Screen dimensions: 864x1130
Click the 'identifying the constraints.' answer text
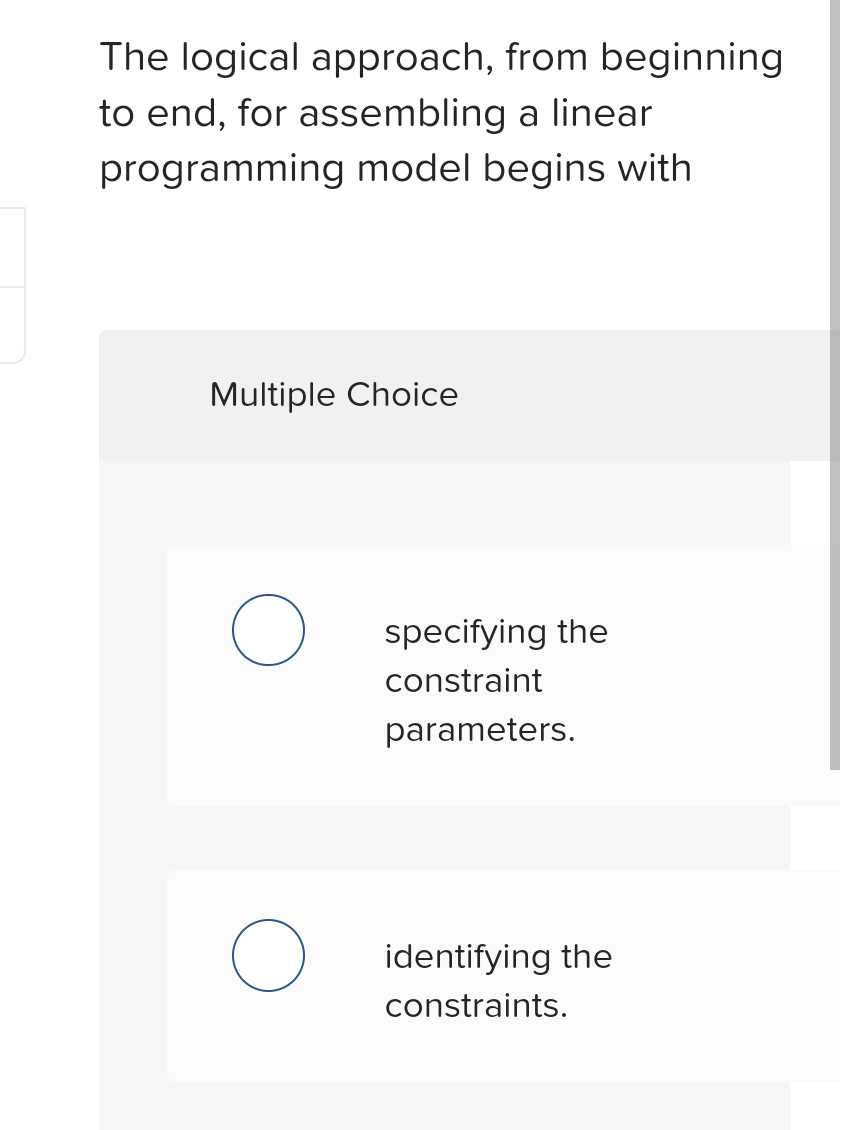498,981
